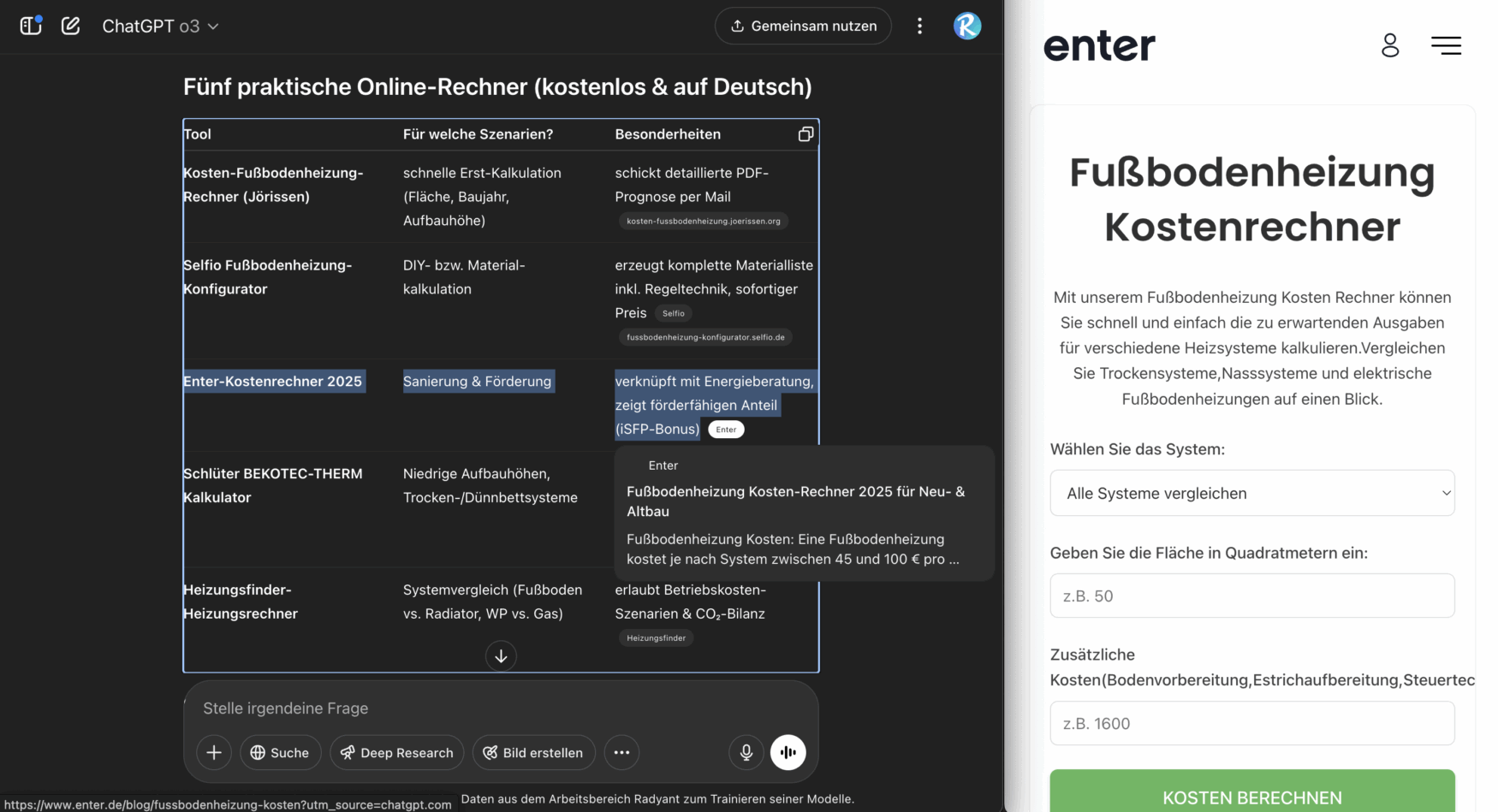Click the plus attachment button

coord(214,752)
